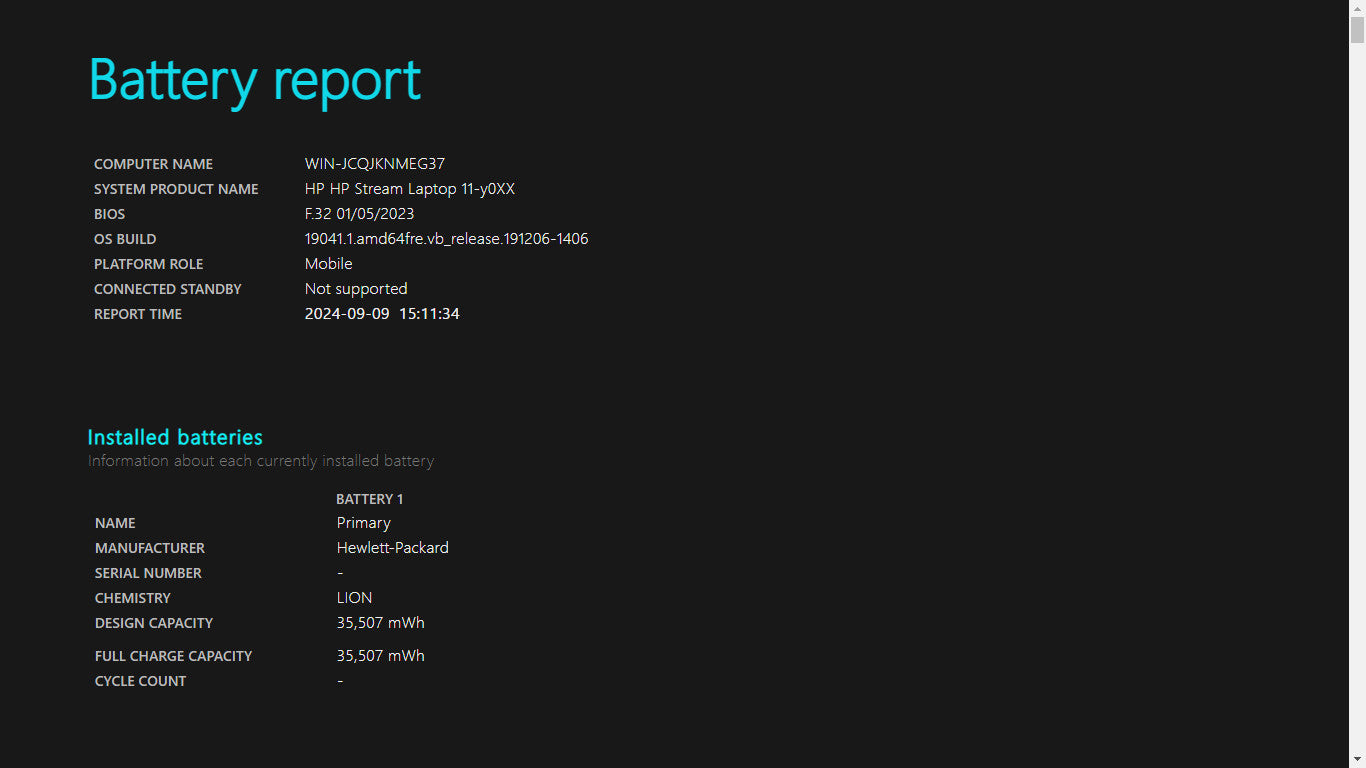Image resolution: width=1366 pixels, height=768 pixels.
Task: Click computer name value WIN-JCQJKNMEG37
Action: (x=375, y=164)
